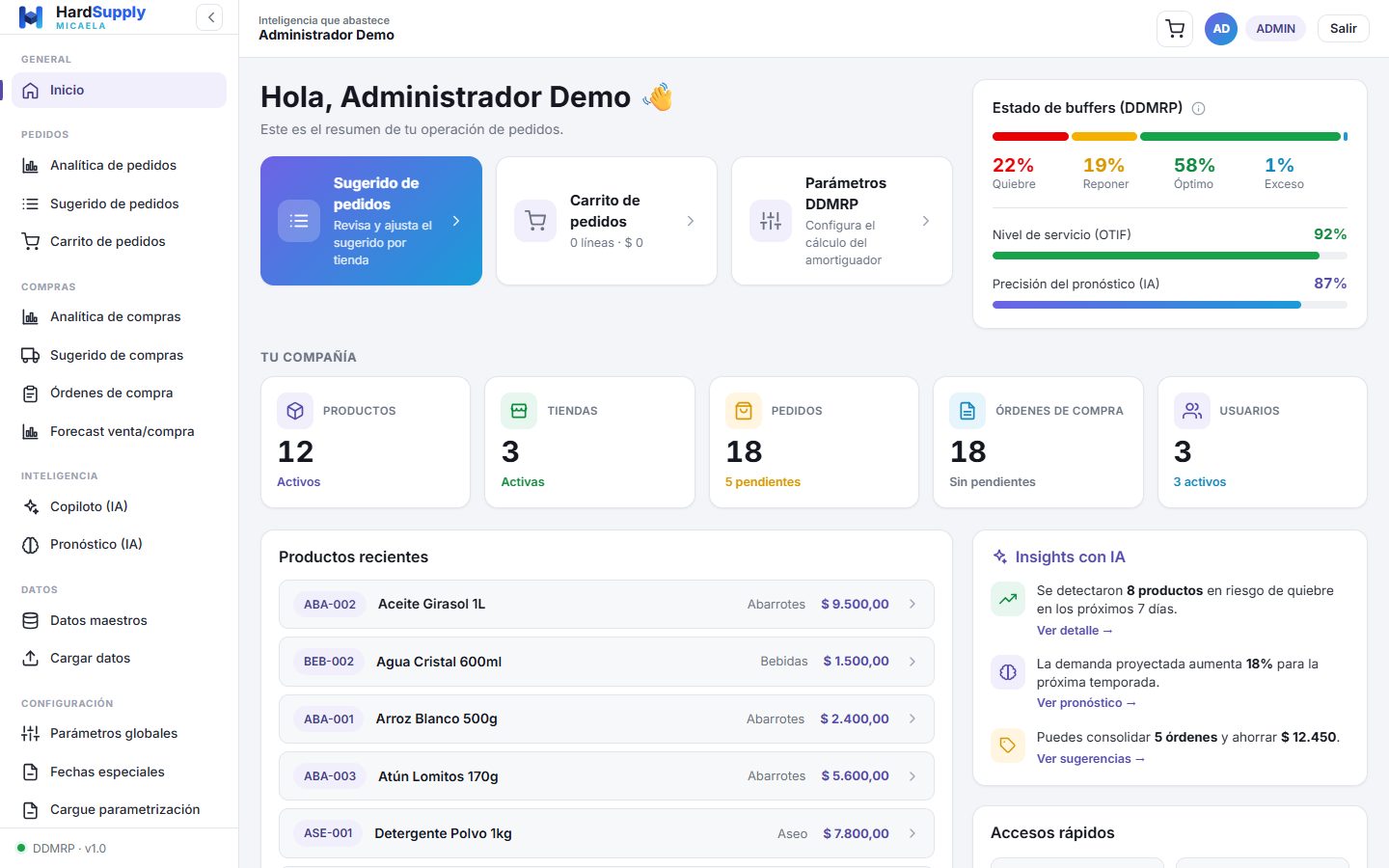Screen dimensions: 1389x868
Task: Click the DDMRP · v1.0 status text
Action: click(69, 849)
